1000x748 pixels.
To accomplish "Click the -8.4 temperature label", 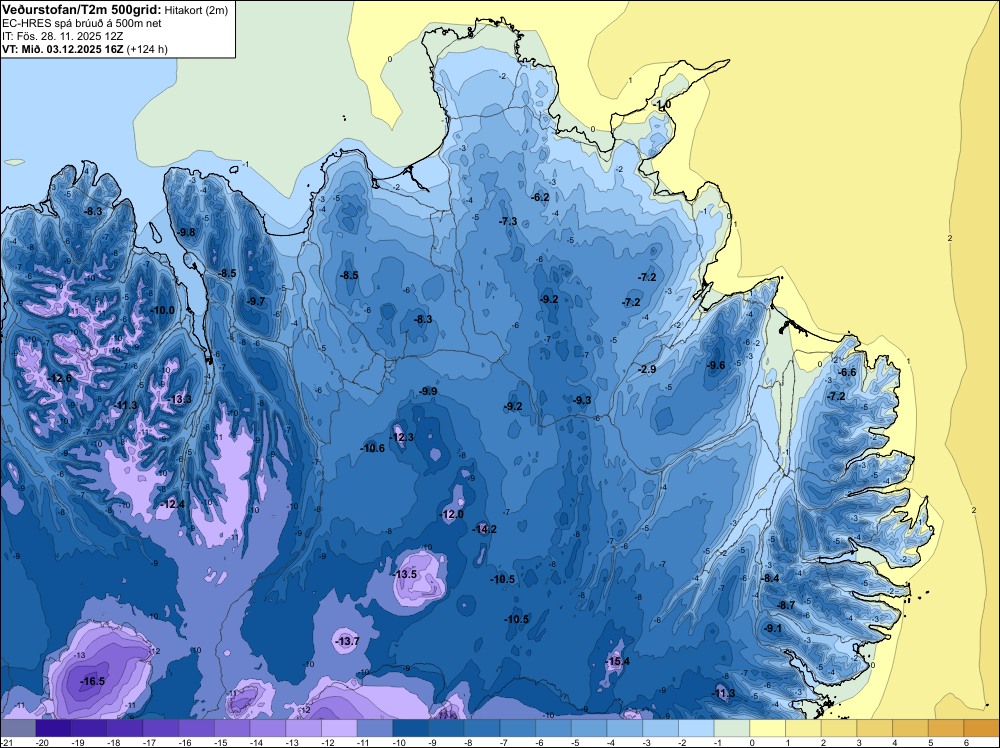I will coord(770,578).
